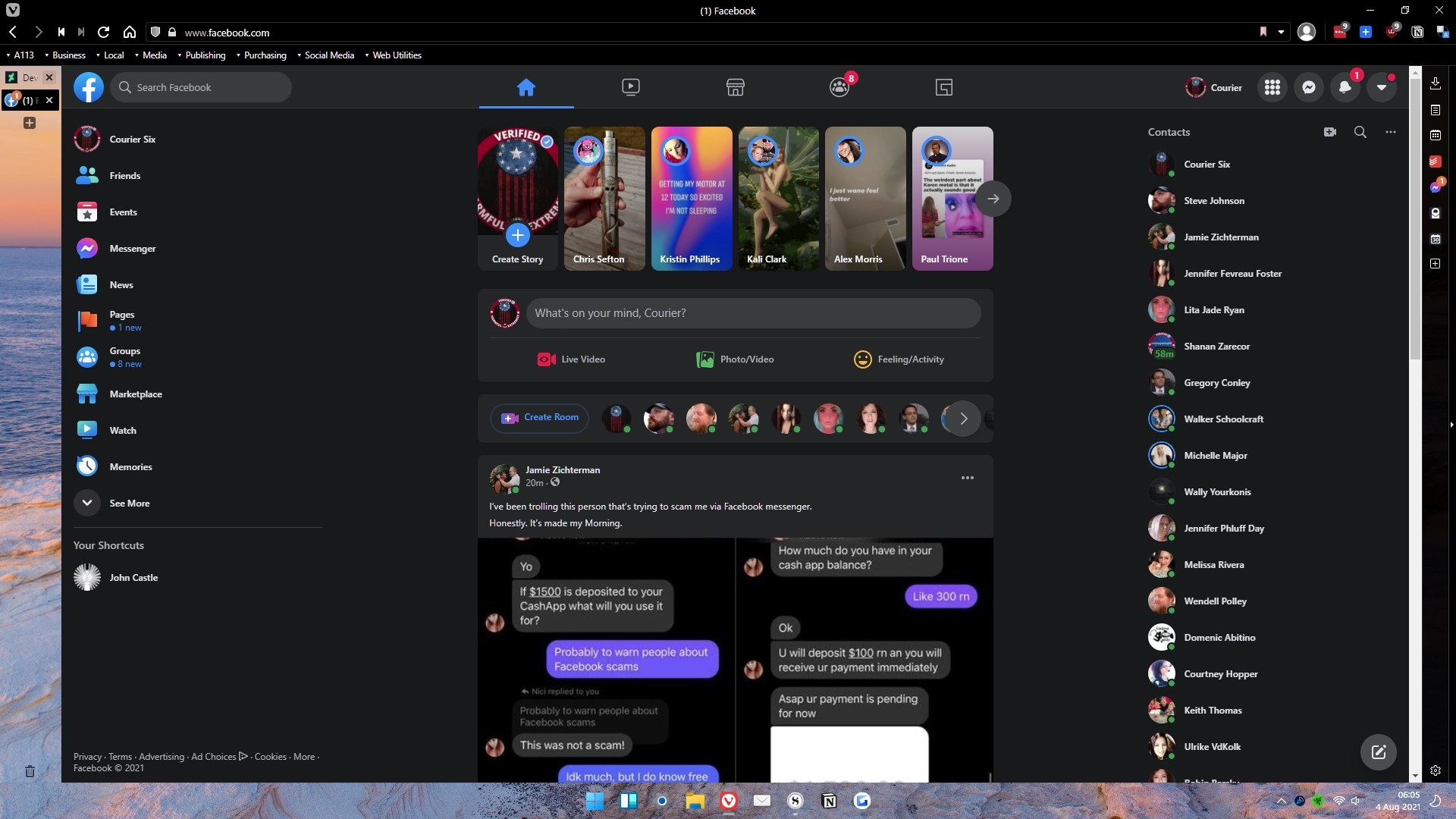Add new tab with plus icon
1456x819 pixels.
point(30,123)
